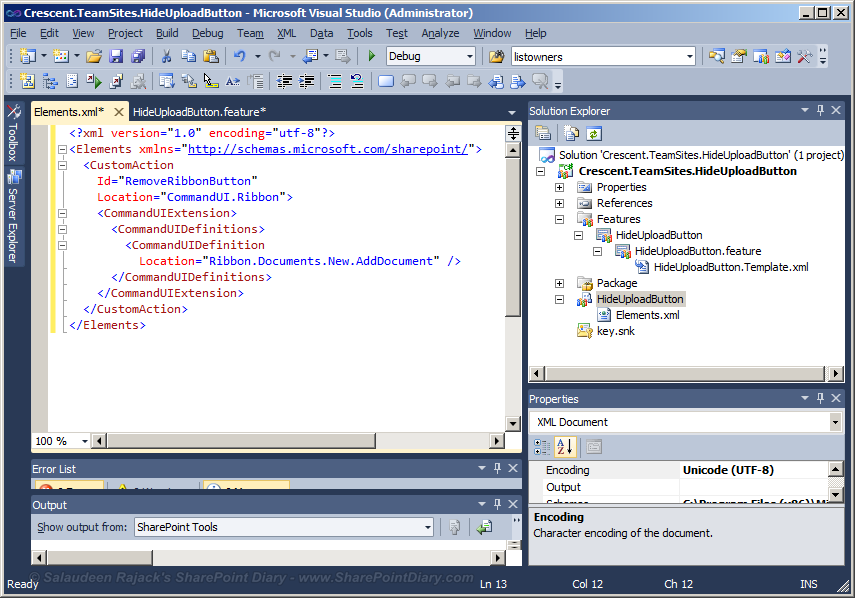Switch to the HideUploadButton.feature tab

[x=200, y=112]
